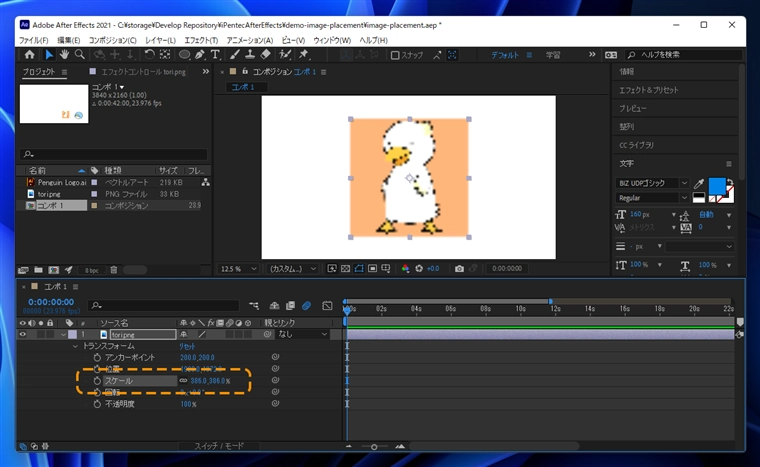
Task: Click the trash icon in the Project panel
Action: tap(114, 270)
